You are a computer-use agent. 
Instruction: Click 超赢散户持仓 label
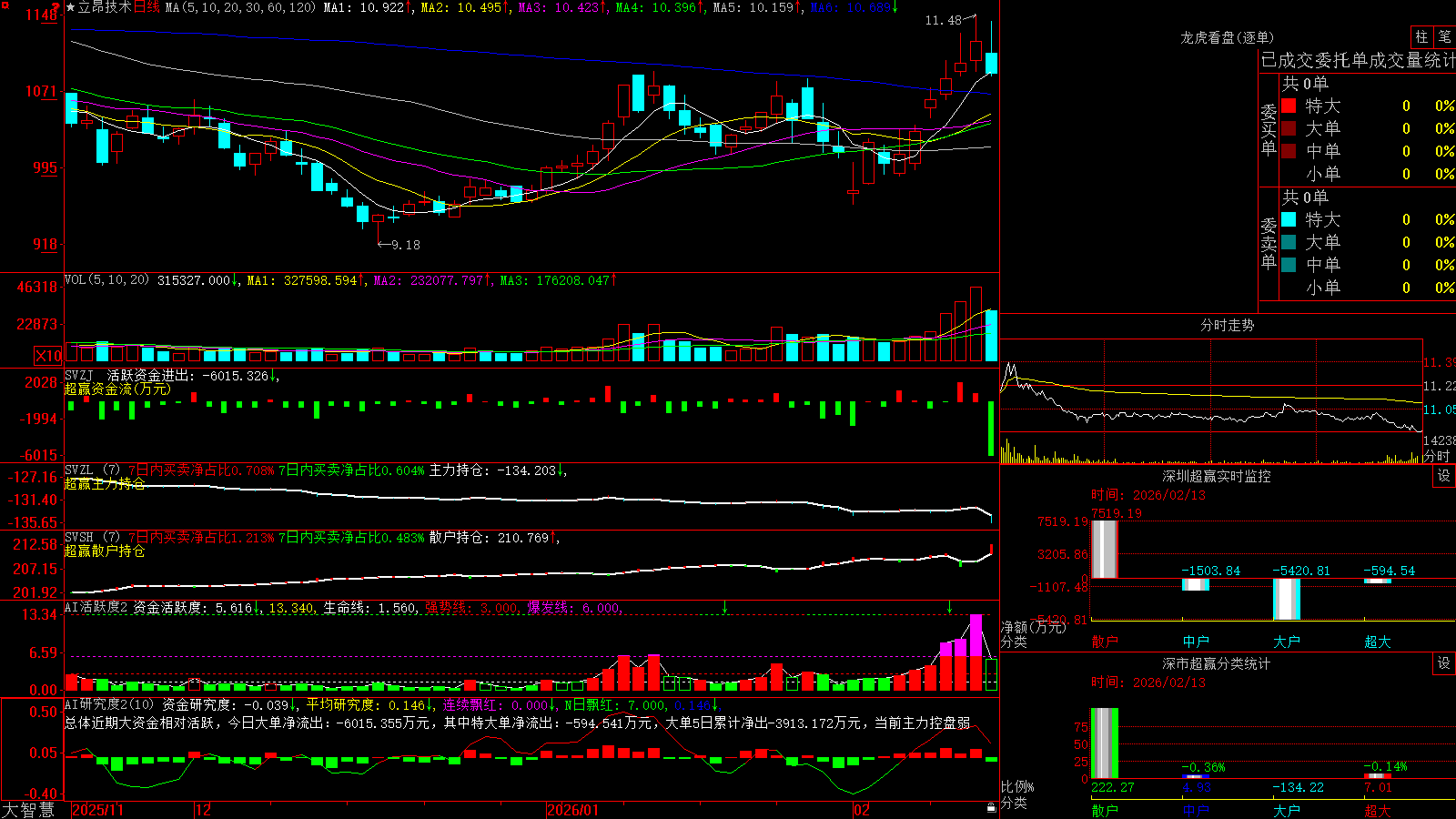pos(105,551)
